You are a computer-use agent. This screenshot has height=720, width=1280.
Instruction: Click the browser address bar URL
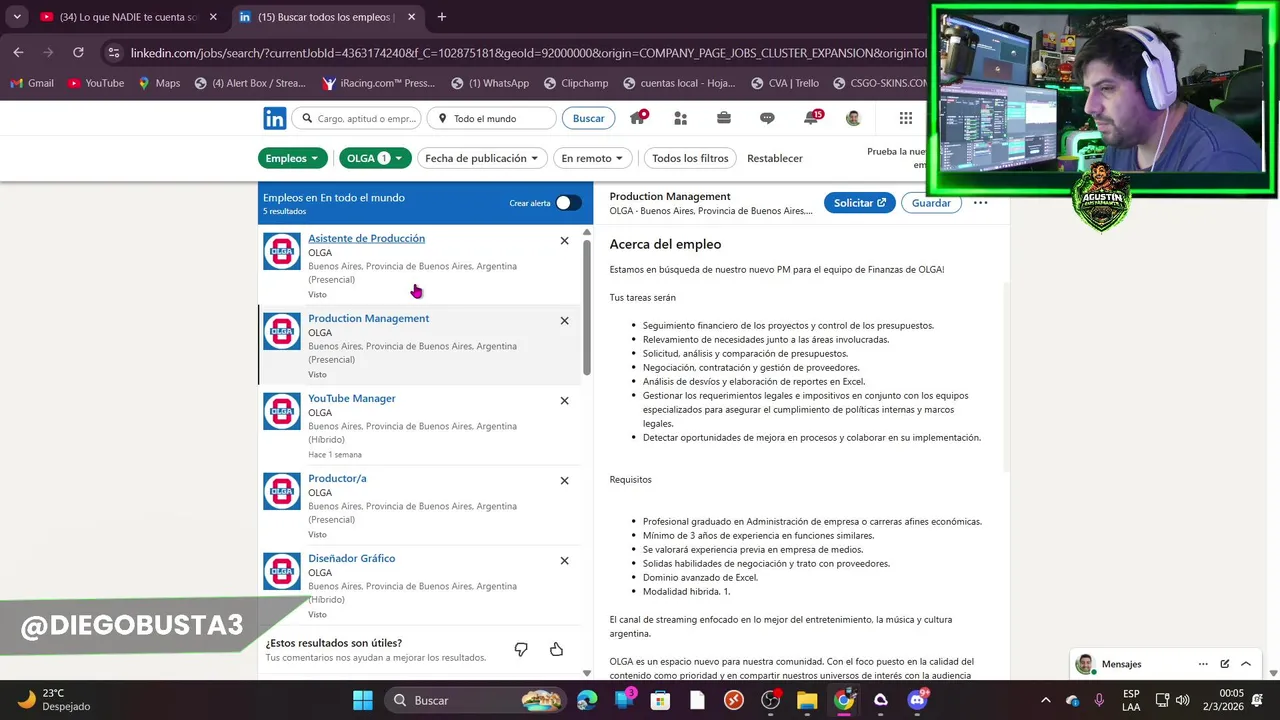[x=528, y=52]
